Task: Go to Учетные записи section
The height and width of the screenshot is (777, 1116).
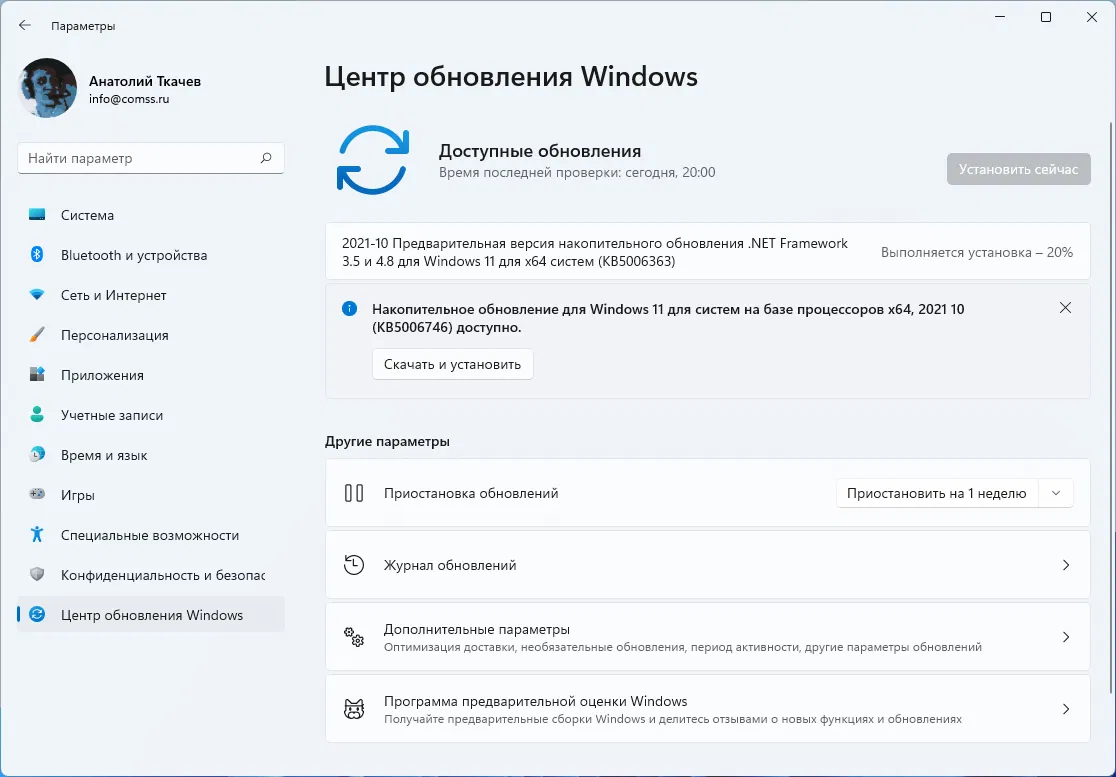Action: (111, 415)
